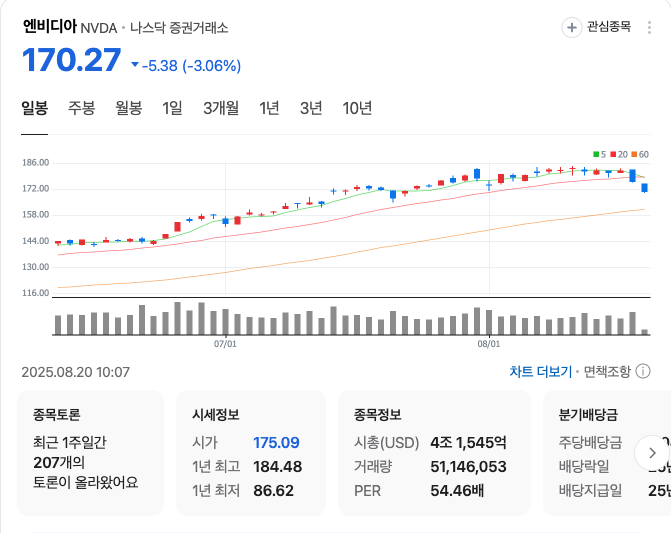Click the market cap value 4조 1,545억
671x533 pixels.
click(469, 443)
